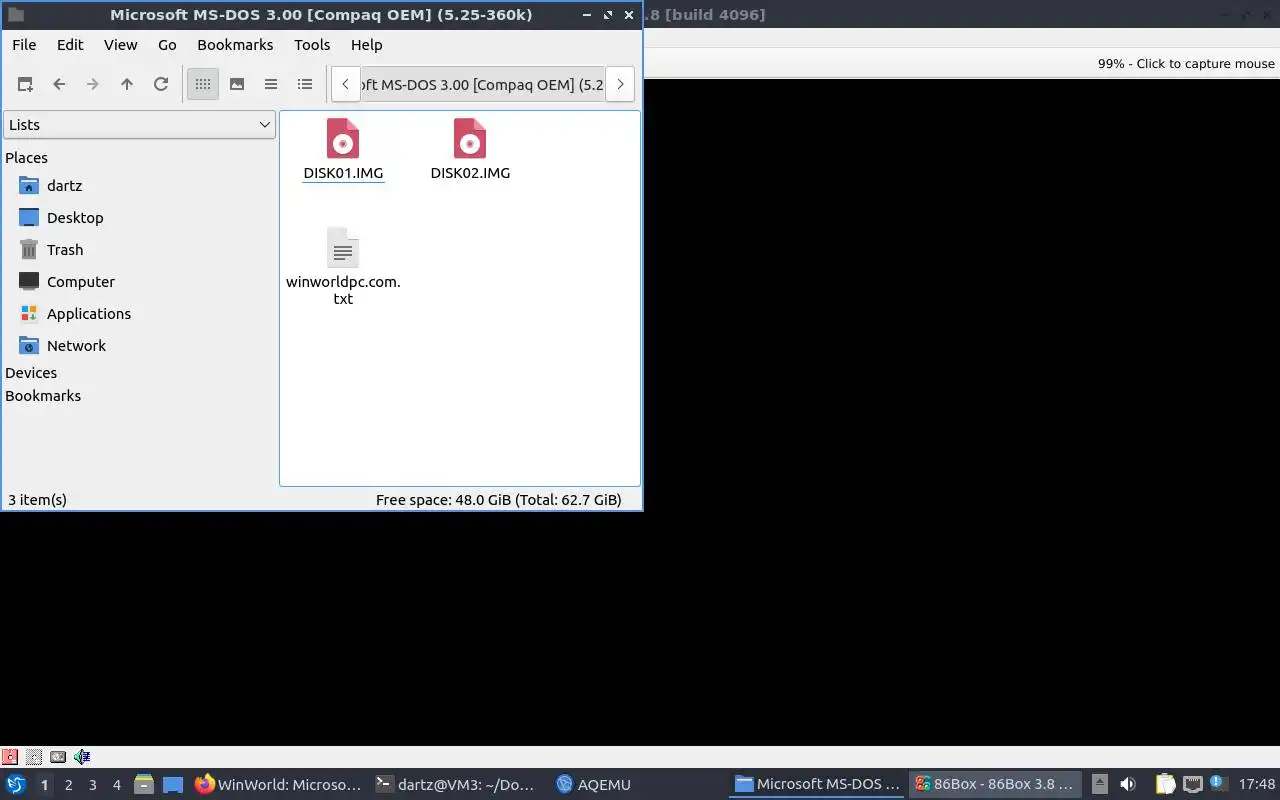The height and width of the screenshot is (800, 1280).
Task: Go forward using the toolbar arrow
Action: tap(93, 84)
